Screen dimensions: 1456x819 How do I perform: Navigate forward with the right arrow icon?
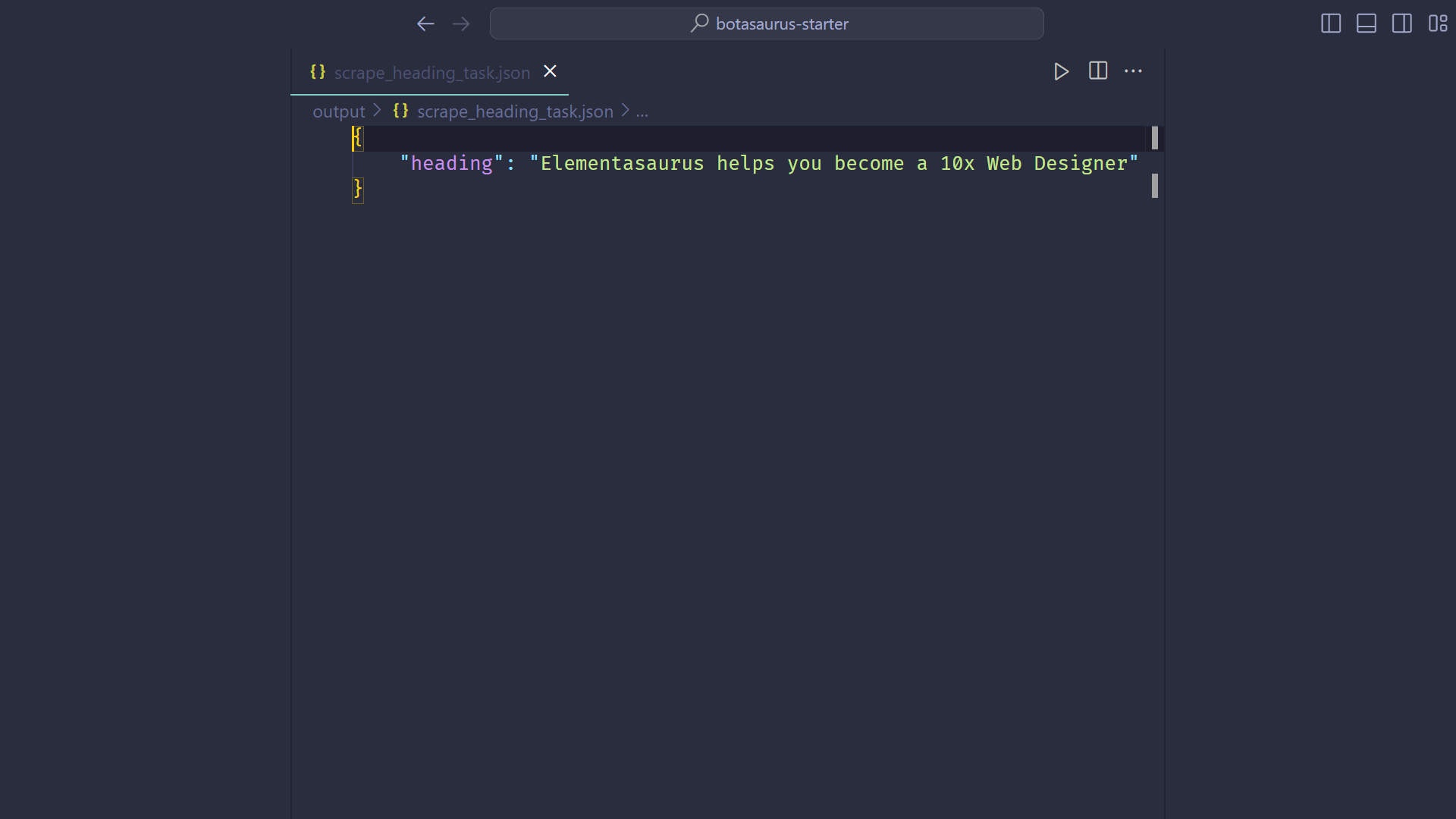point(461,24)
